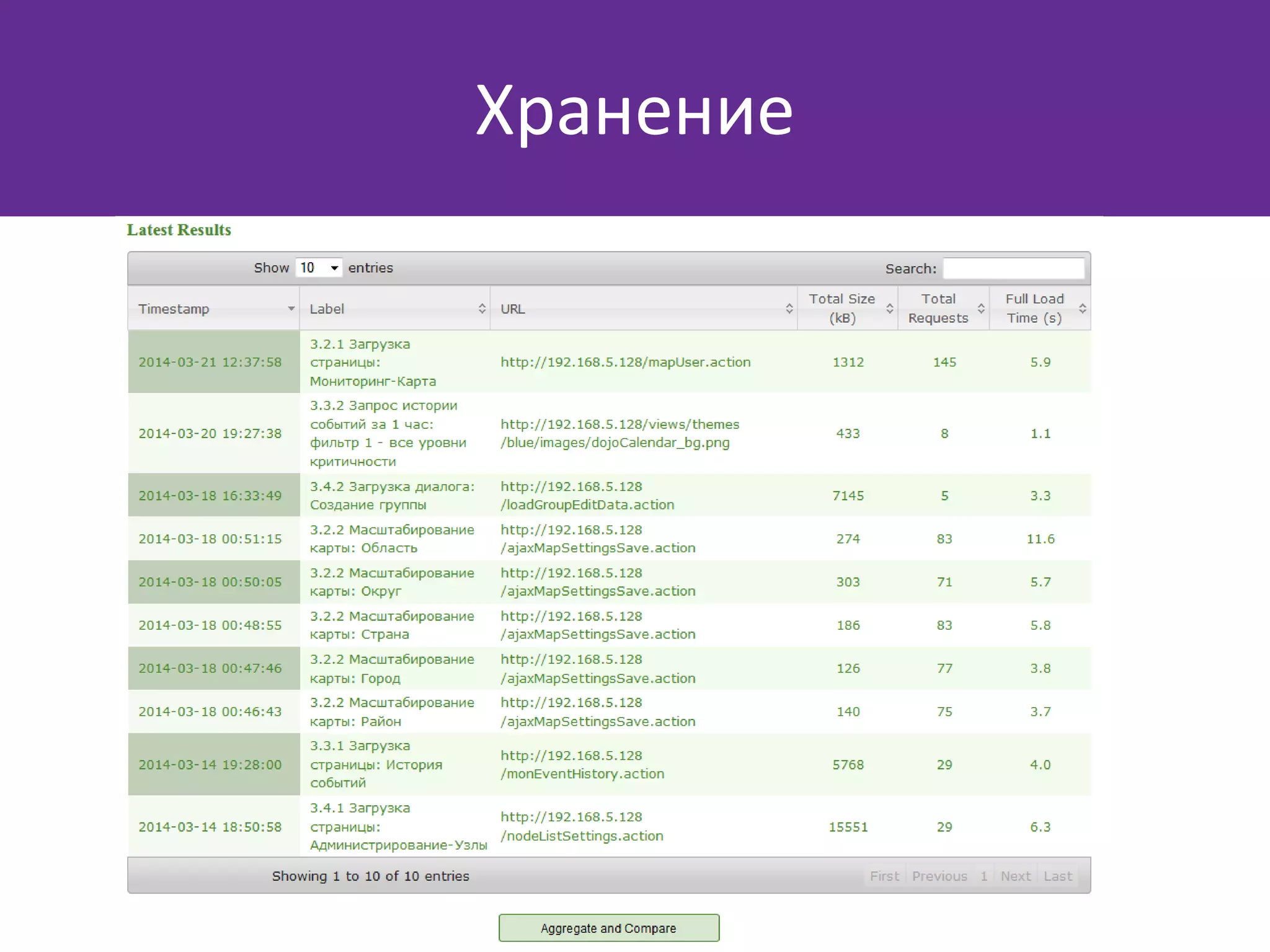This screenshot has width=1270, height=952.
Task: Click label 3.4.1 Загрузка страницы: Администрирование-Узлы
Action: [398, 826]
